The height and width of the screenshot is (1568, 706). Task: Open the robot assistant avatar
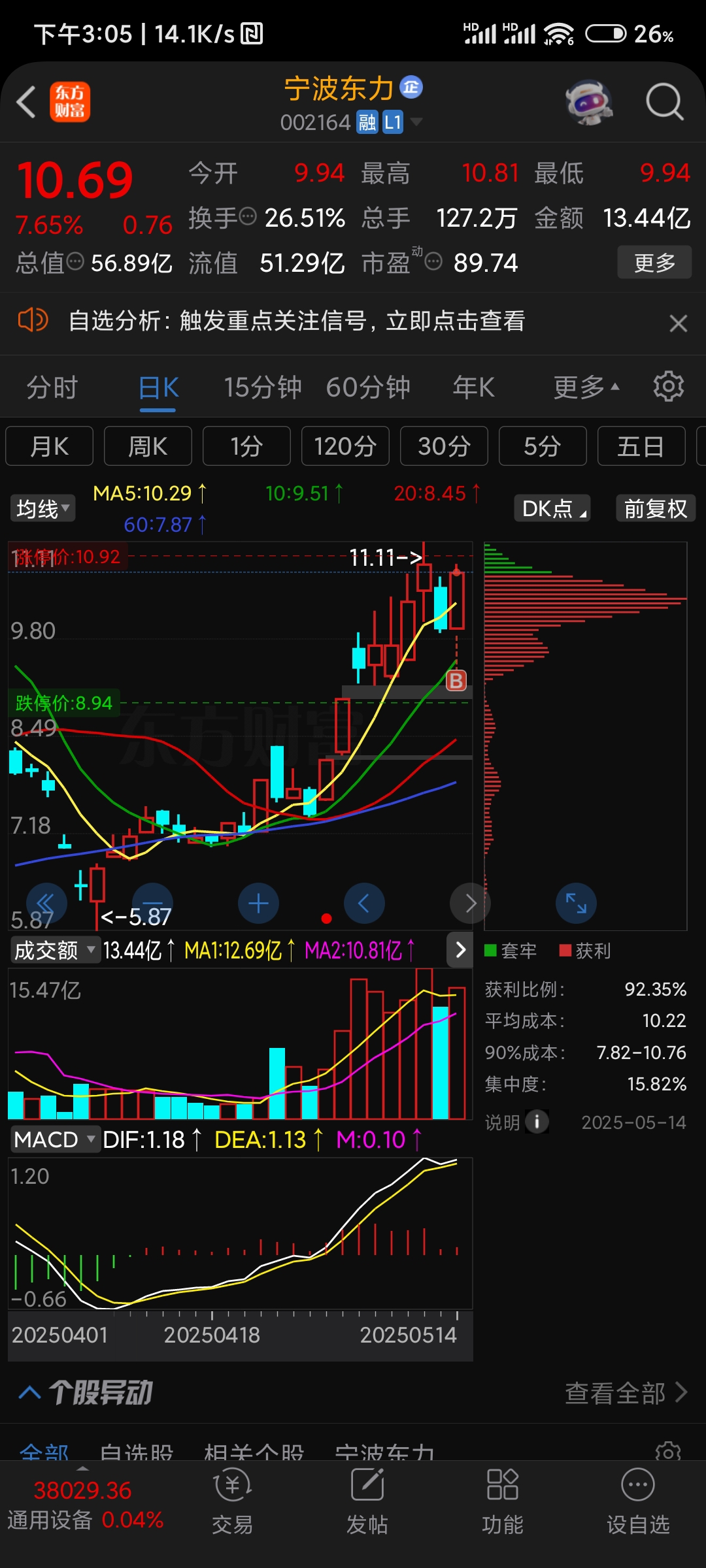click(590, 102)
